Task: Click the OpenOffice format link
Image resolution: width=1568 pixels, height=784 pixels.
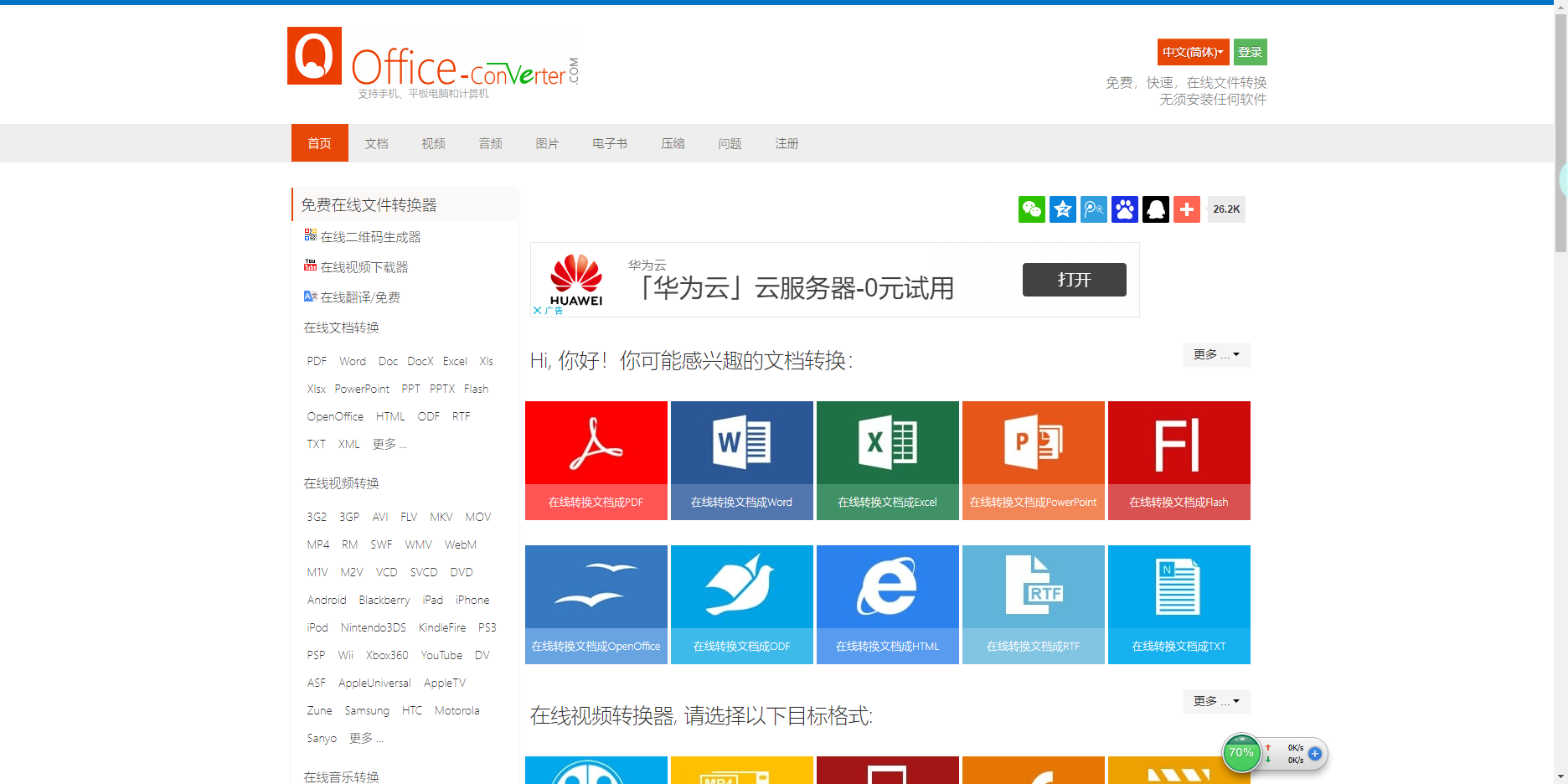Action: coord(335,416)
